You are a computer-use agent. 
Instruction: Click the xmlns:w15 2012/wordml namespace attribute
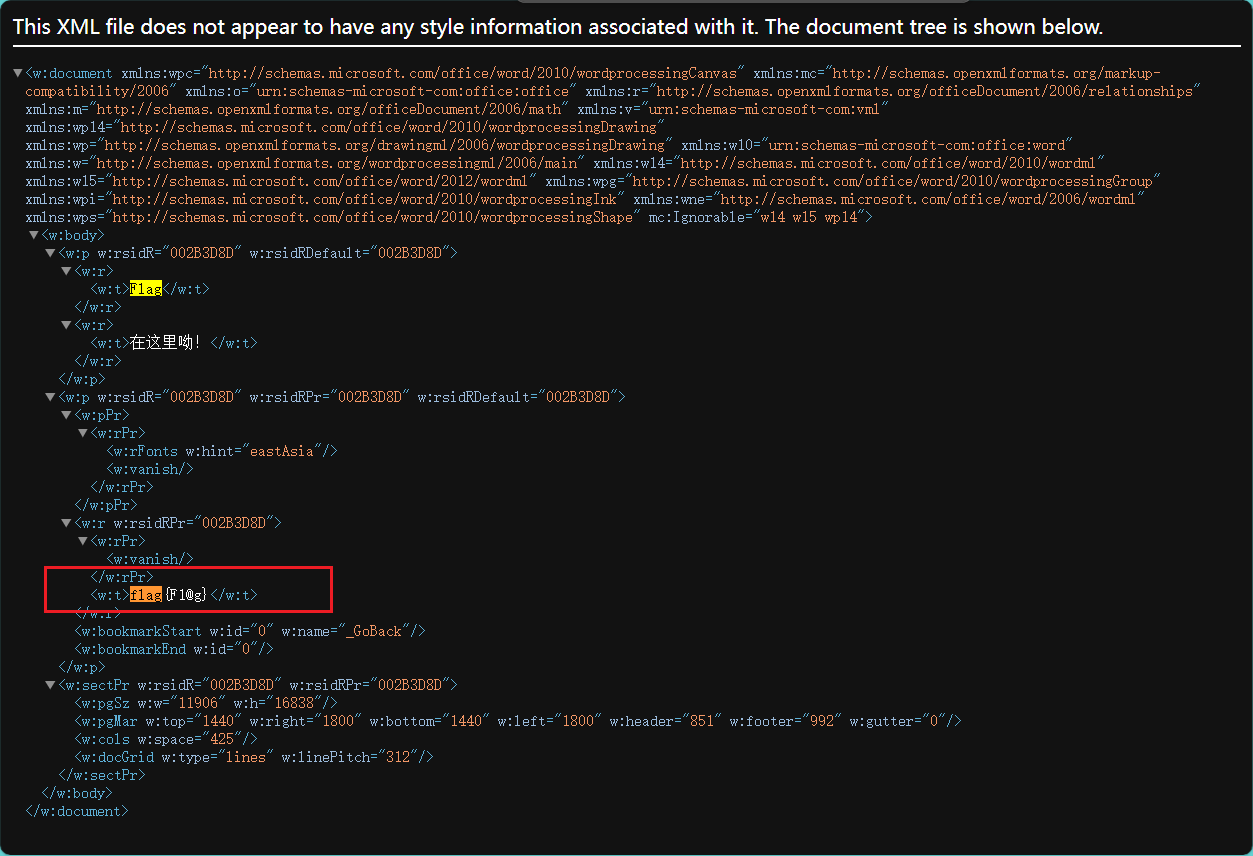[282, 181]
